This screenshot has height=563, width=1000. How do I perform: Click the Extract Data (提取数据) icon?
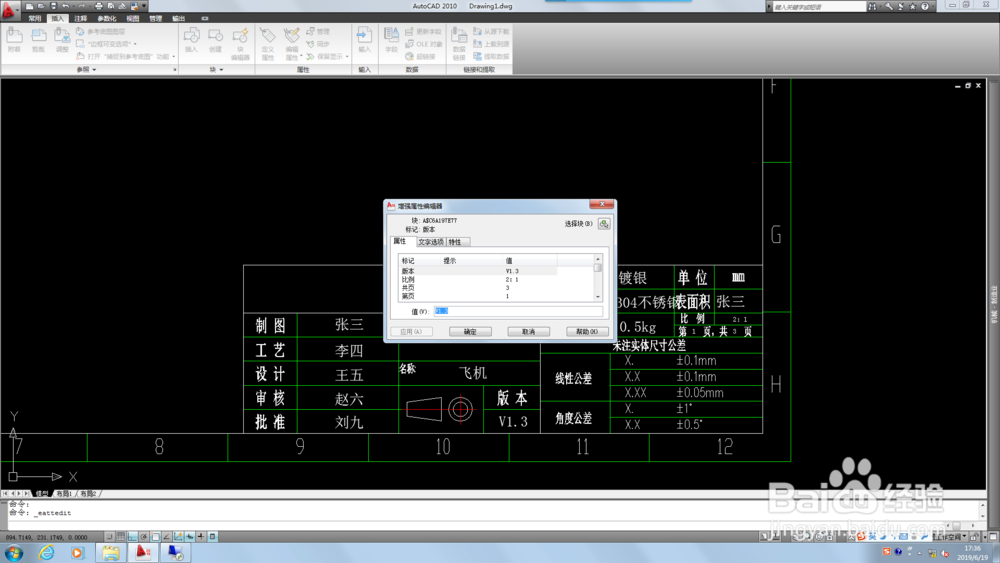477,57
